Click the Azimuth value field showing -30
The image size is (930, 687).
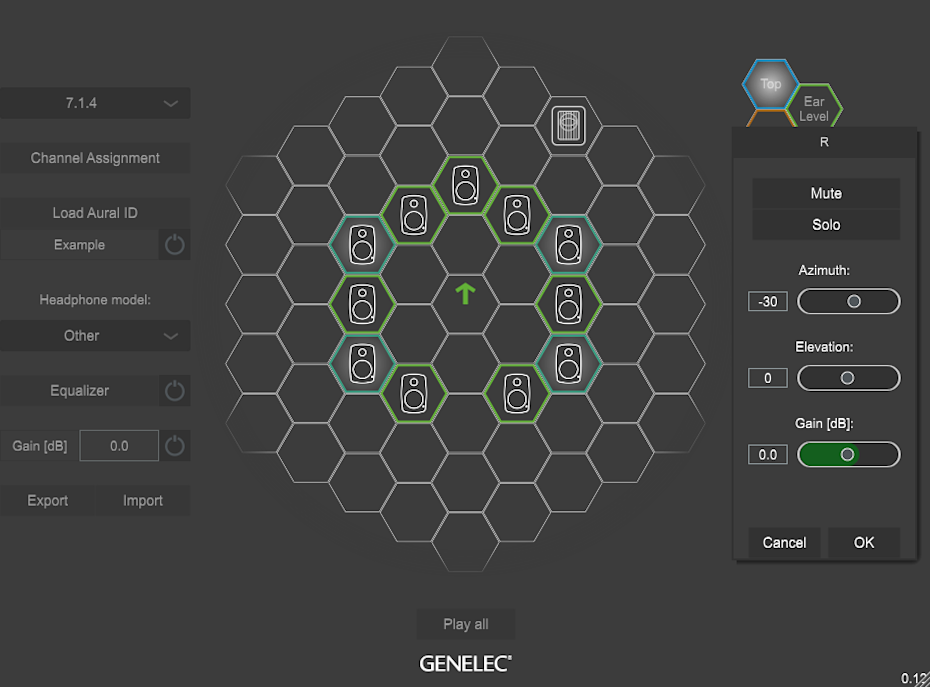point(767,301)
